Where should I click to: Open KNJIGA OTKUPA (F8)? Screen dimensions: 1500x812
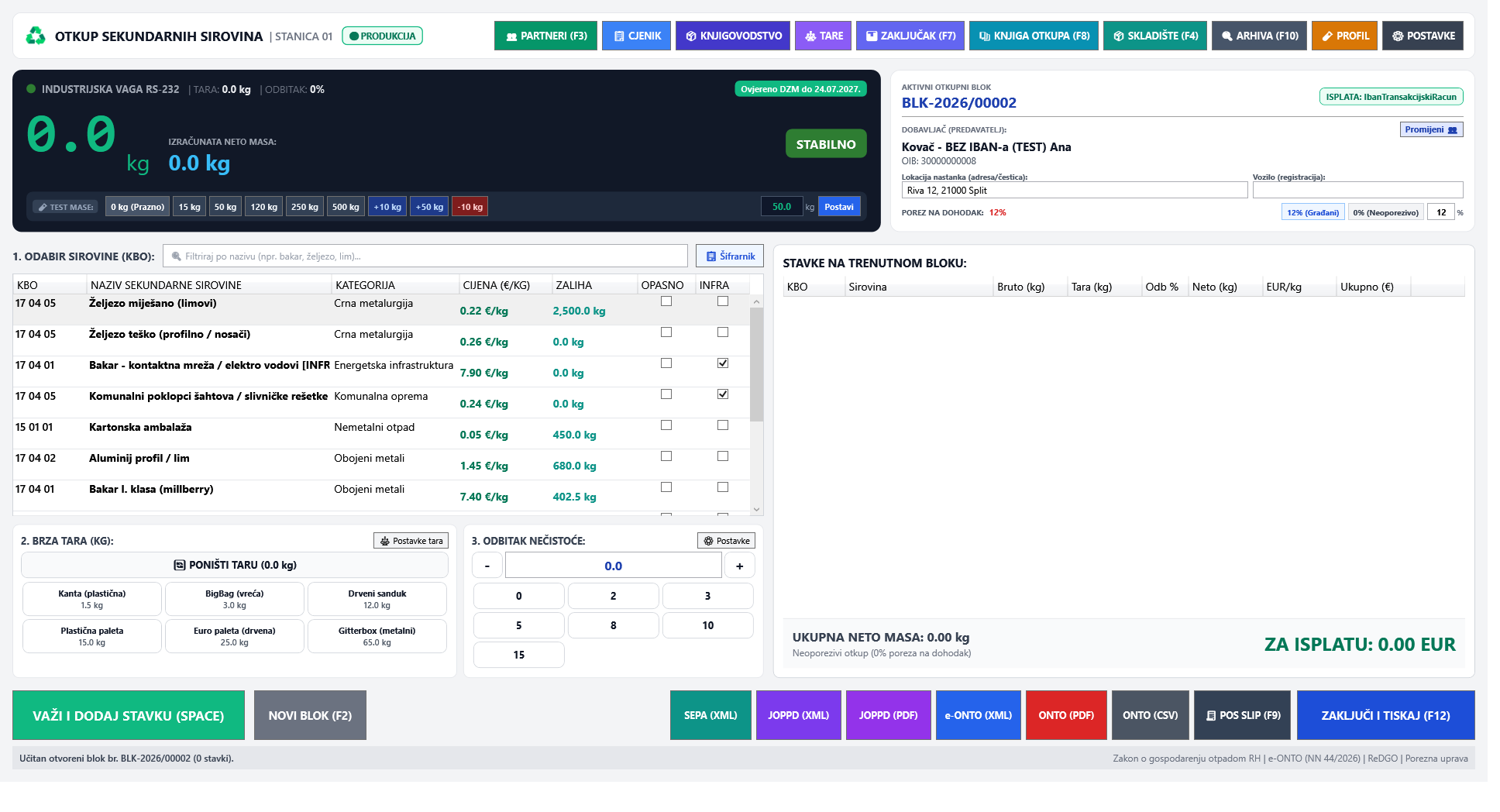pos(1034,36)
